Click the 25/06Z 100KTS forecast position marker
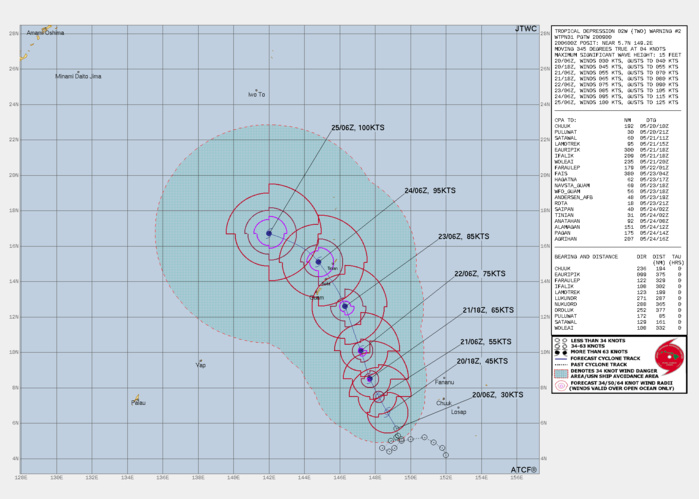Viewport: 699px width, 499px height. click(x=269, y=233)
